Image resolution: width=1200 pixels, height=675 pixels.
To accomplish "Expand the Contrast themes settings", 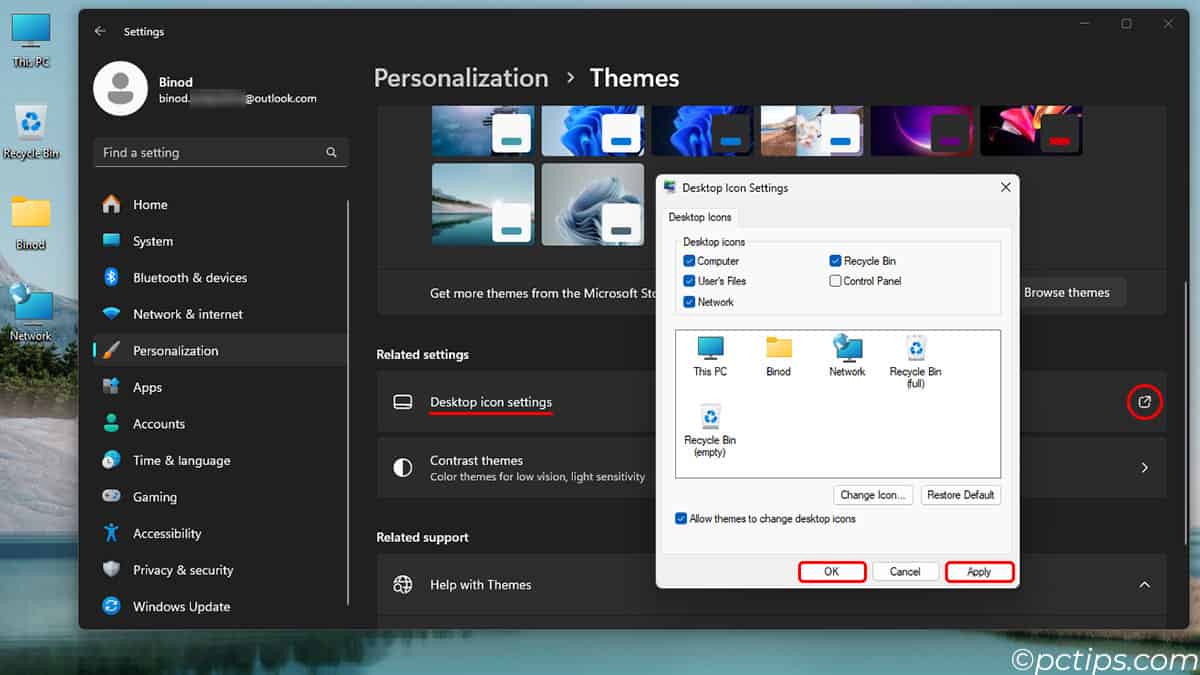I will (1144, 467).
